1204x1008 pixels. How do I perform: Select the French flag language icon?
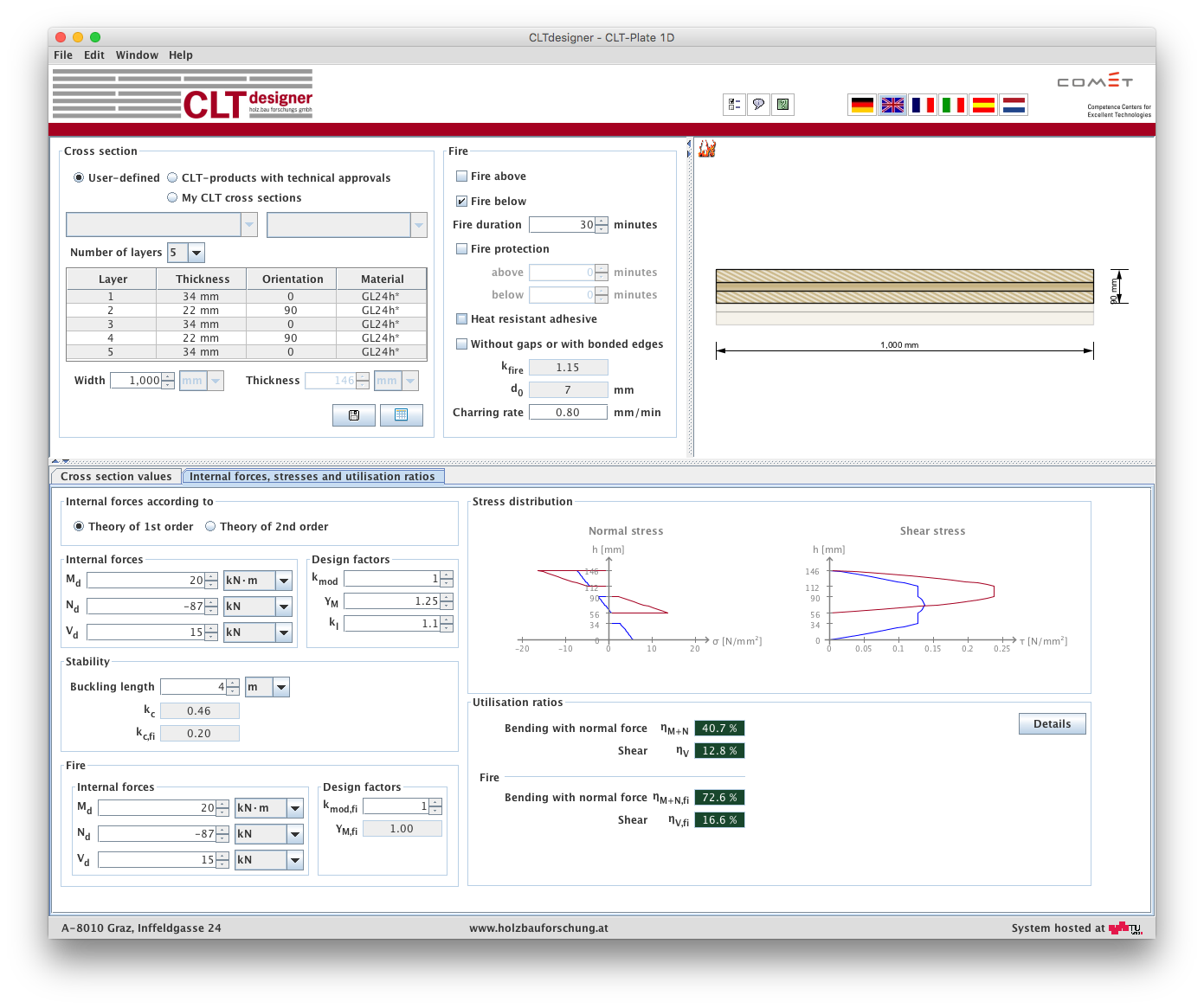[x=923, y=105]
